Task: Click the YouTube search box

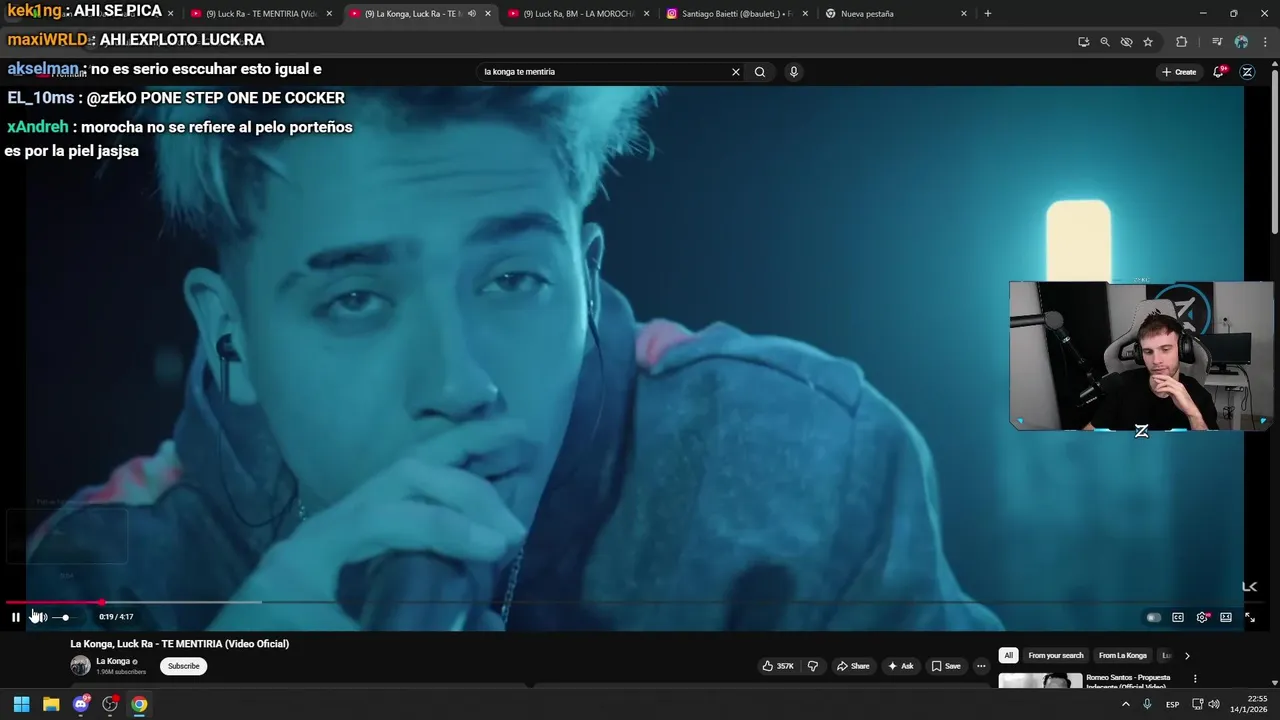Action: tap(605, 72)
